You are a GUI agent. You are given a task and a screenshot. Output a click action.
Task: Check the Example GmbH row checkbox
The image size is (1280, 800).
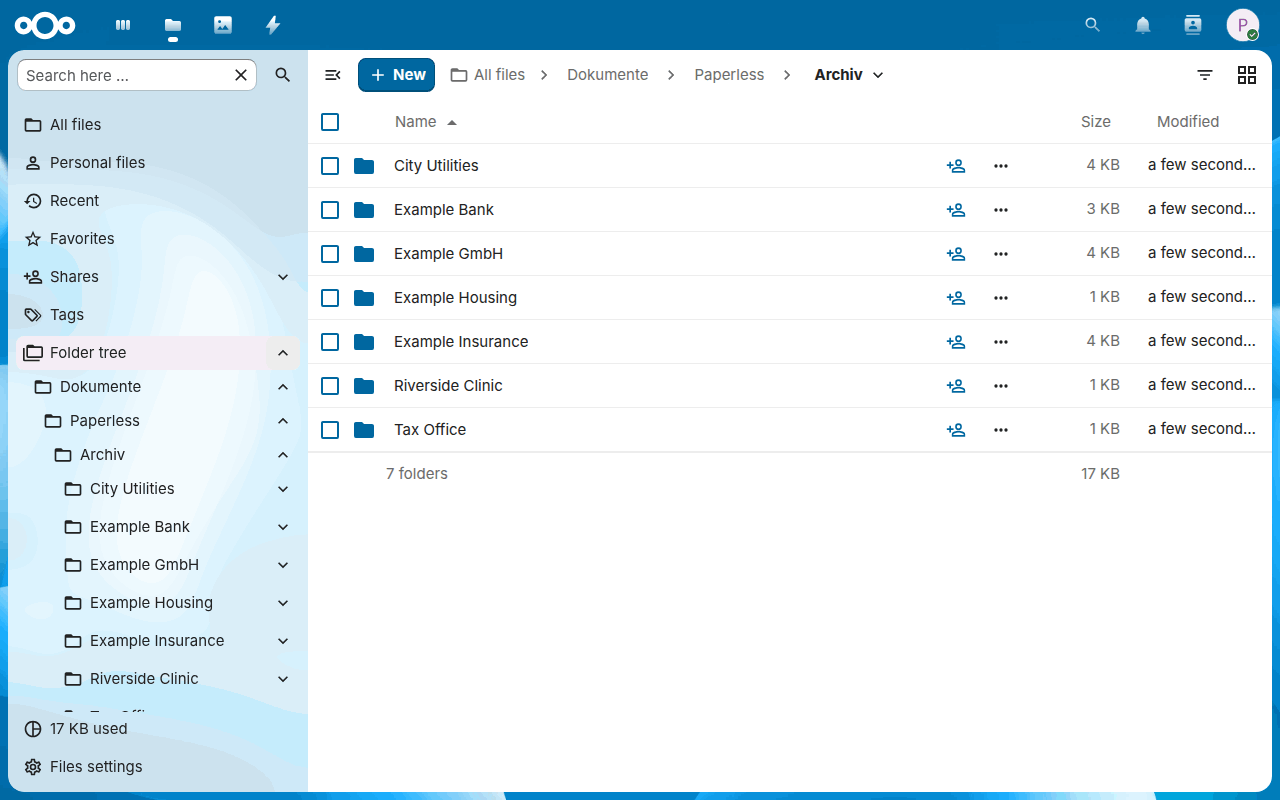(x=330, y=254)
